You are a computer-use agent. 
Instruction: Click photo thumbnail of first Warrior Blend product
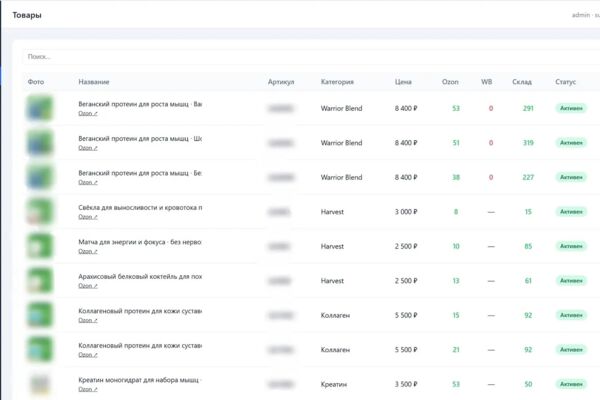pyautogui.click(x=39, y=108)
